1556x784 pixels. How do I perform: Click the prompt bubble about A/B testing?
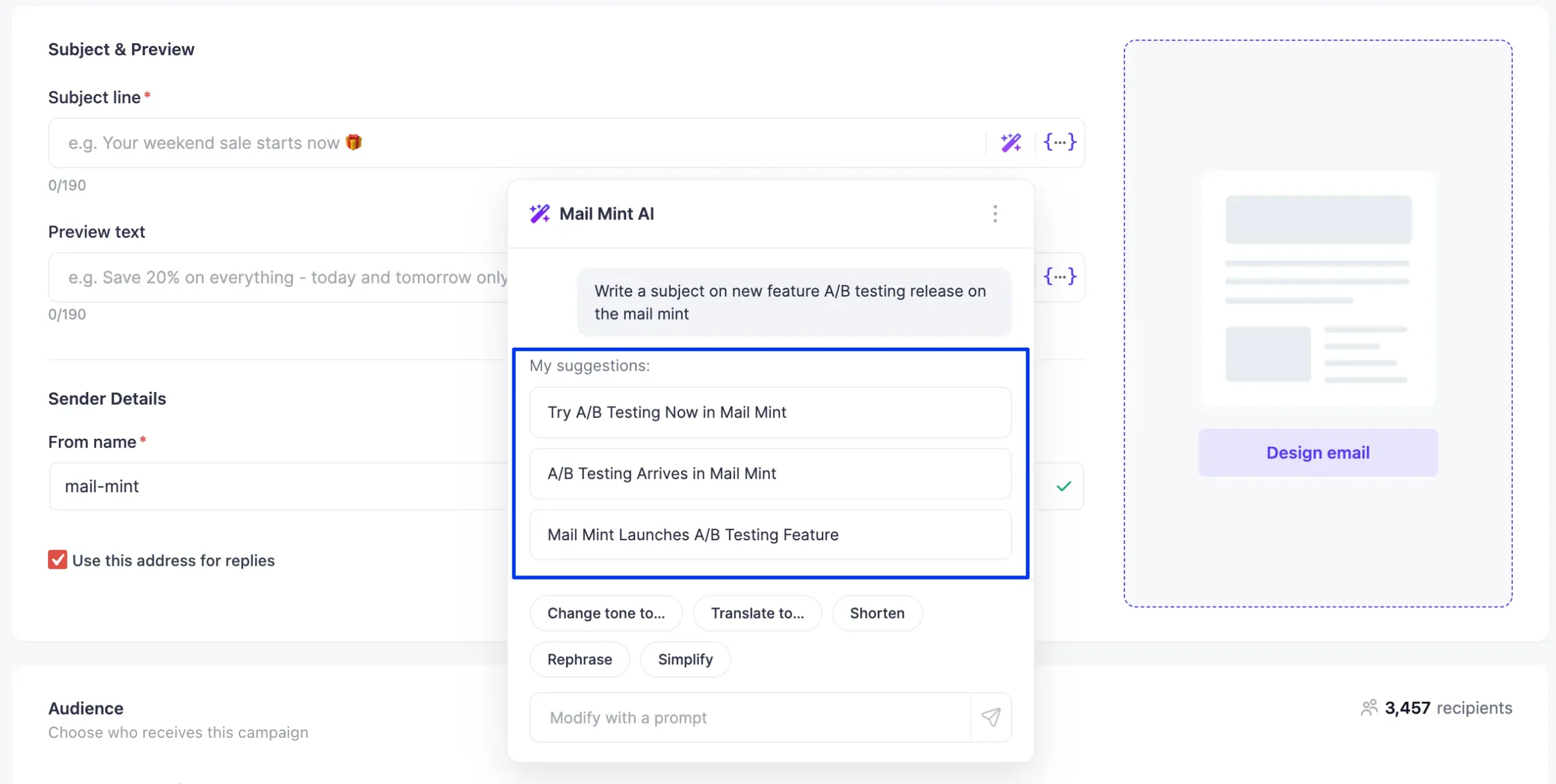(794, 302)
